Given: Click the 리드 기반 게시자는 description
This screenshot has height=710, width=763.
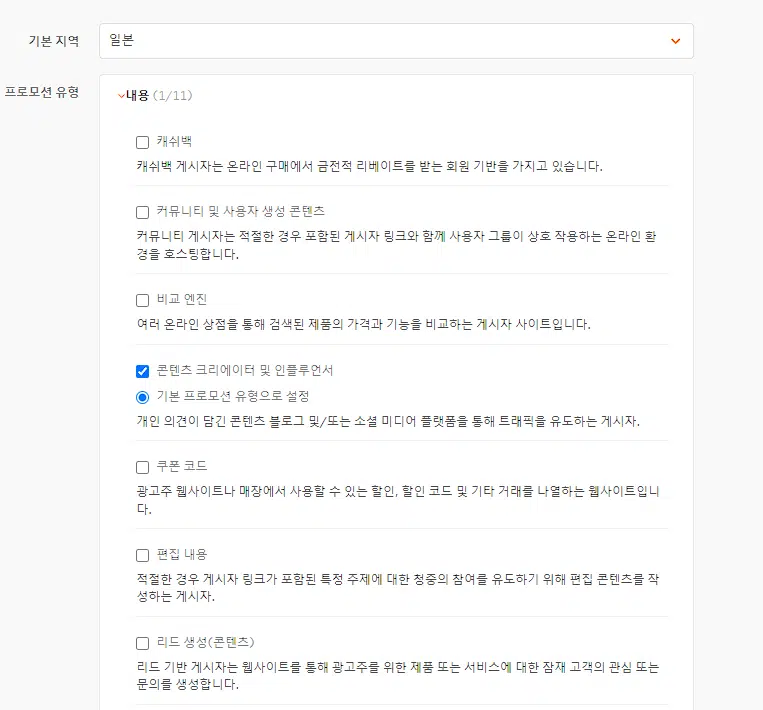Looking at the screenshot, I should [x=398, y=676].
